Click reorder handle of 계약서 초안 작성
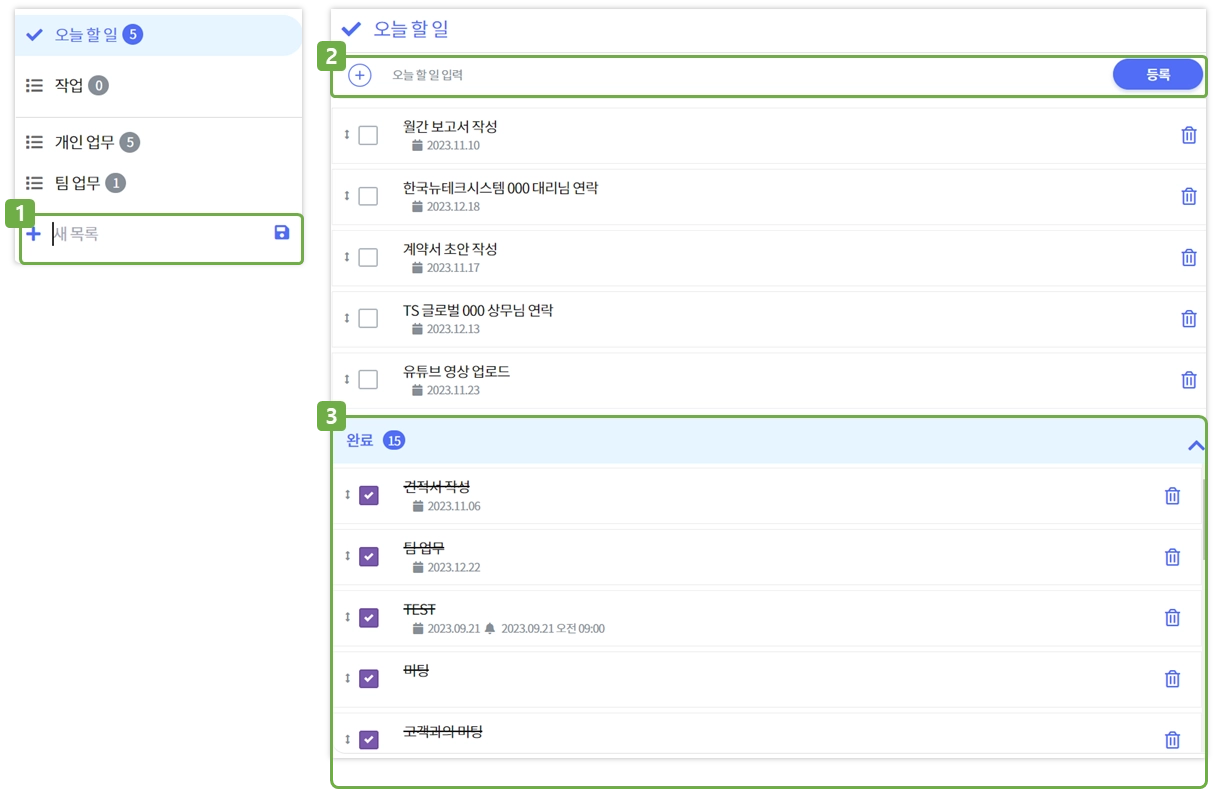 pyautogui.click(x=347, y=256)
